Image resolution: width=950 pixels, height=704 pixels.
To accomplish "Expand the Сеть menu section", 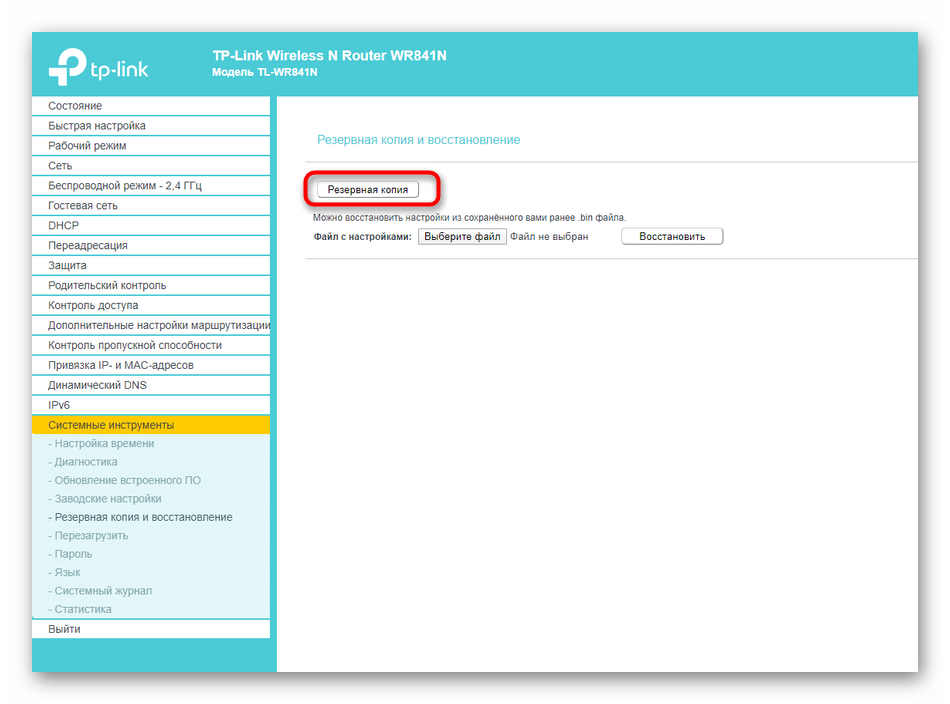I will [x=60, y=166].
